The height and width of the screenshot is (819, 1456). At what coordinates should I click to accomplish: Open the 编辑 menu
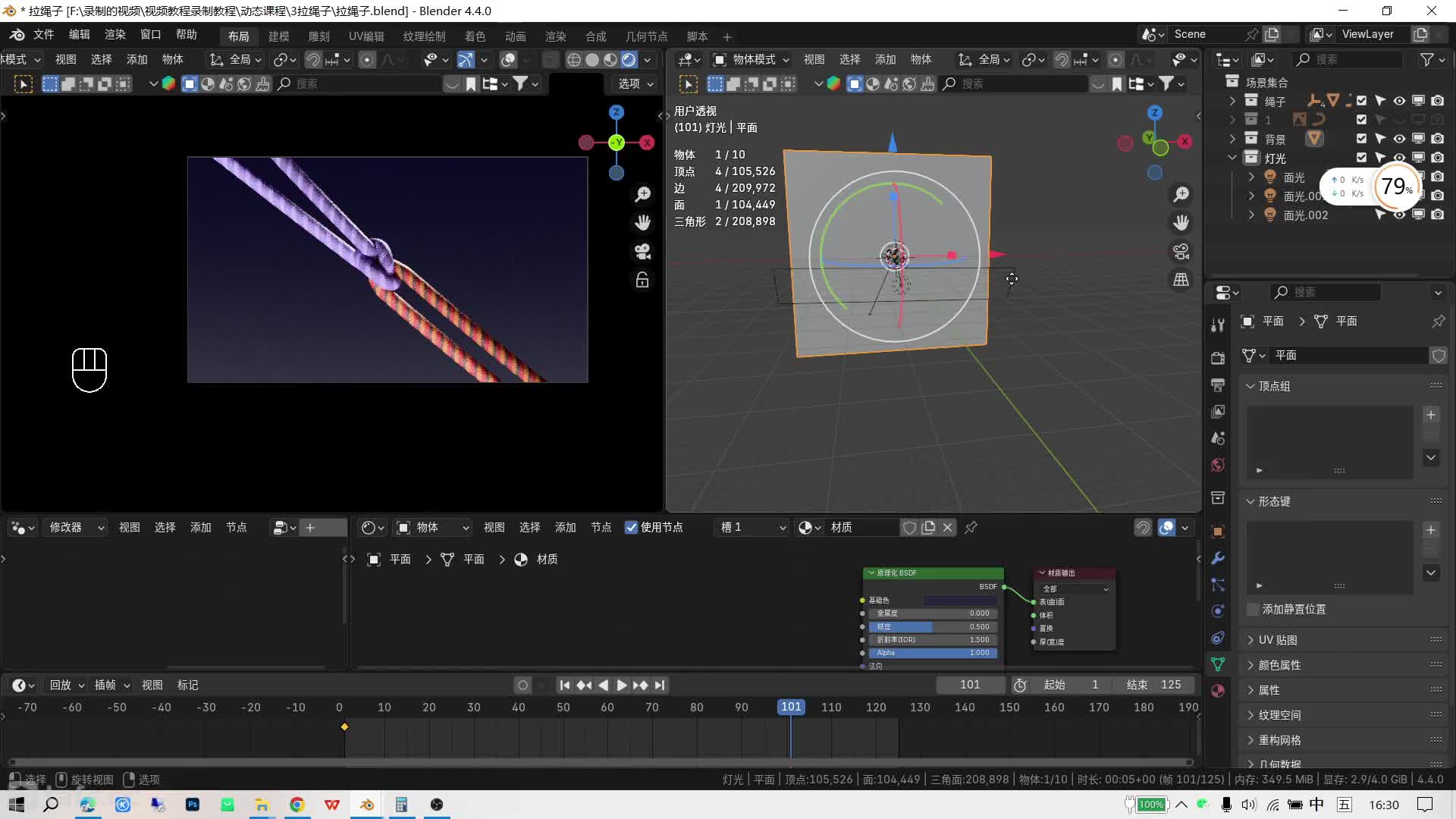point(79,35)
